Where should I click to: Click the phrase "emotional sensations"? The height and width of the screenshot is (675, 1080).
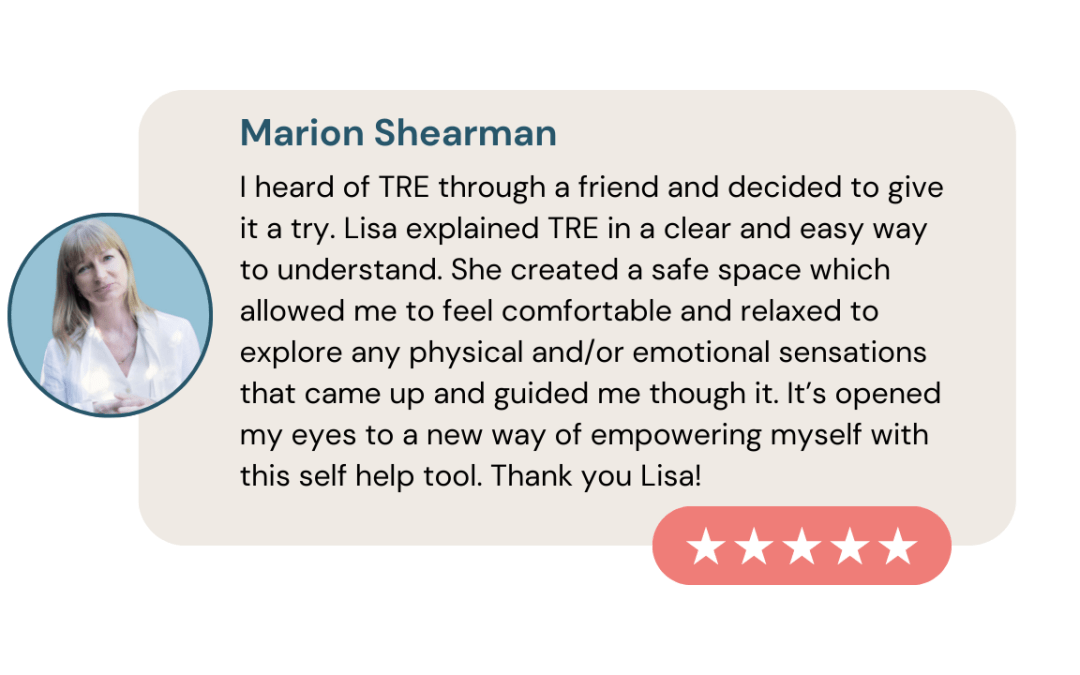[x=780, y=352]
